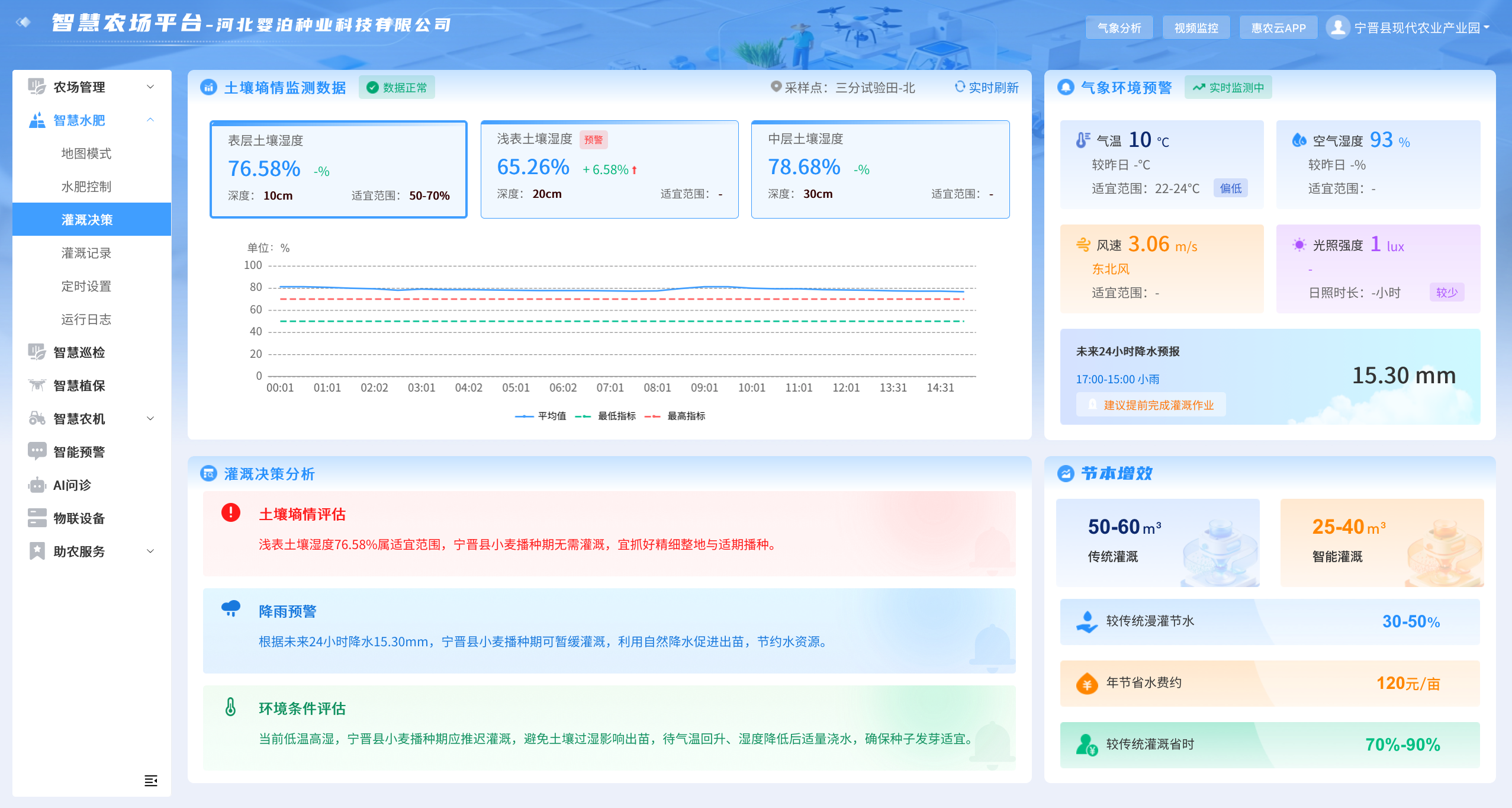Image resolution: width=1512 pixels, height=808 pixels.
Task: Click the real-time refresh icon
Action: (x=960, y=87)
